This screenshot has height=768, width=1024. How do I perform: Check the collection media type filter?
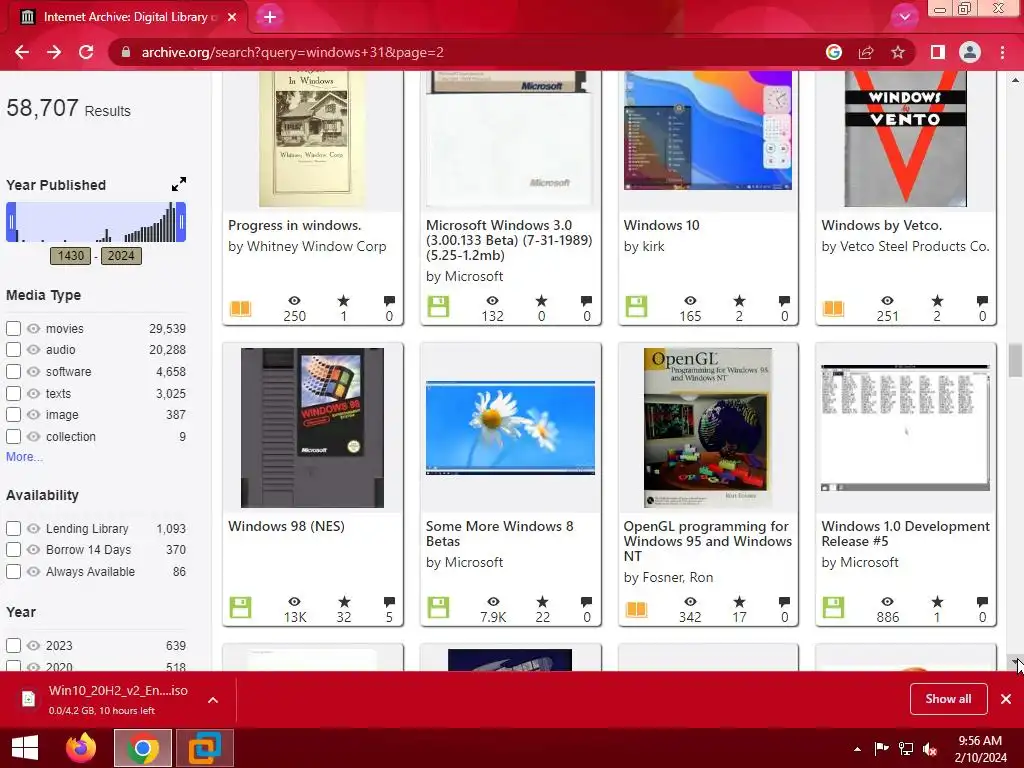point(13,436)
